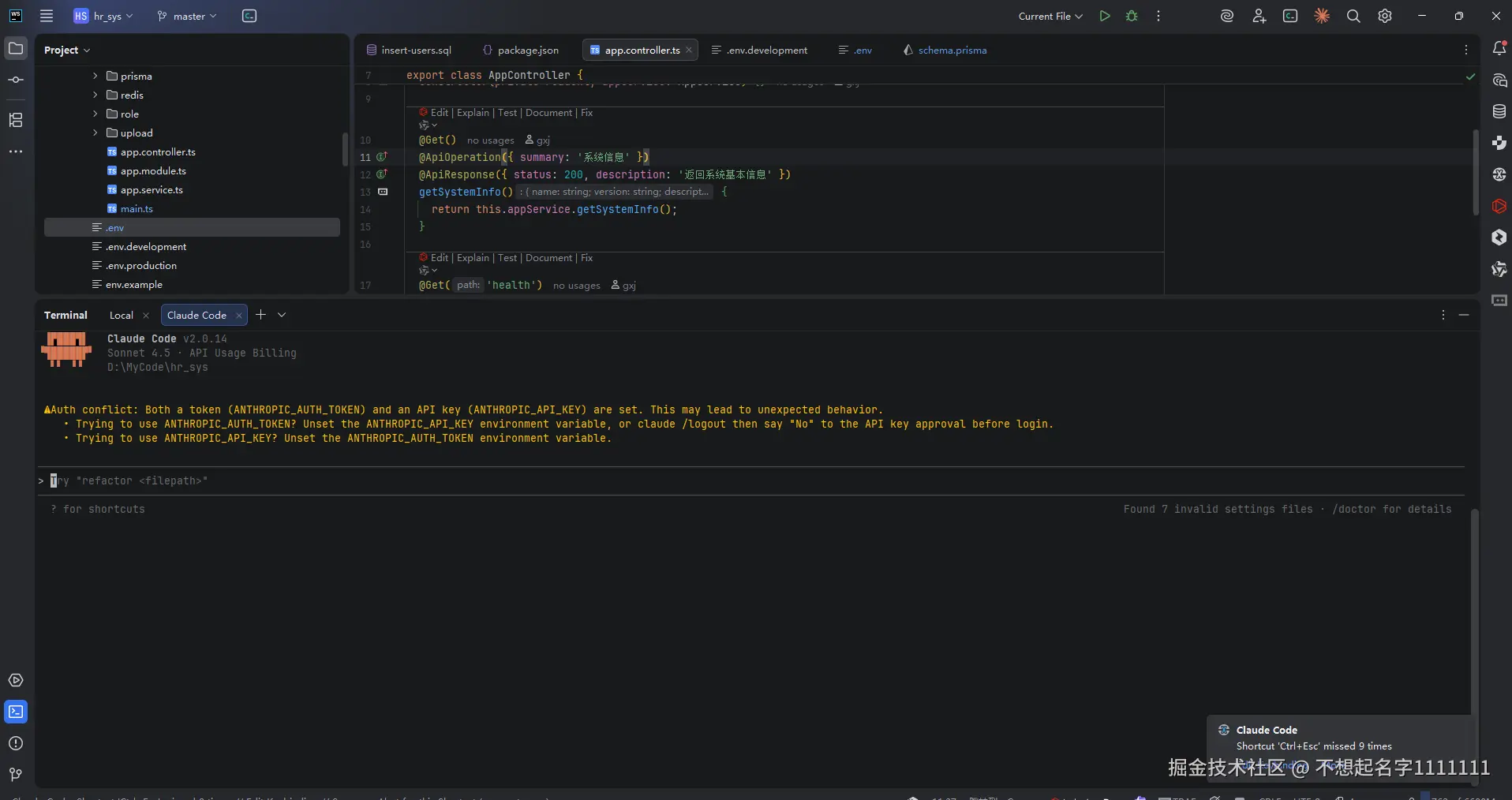This screenshot has width=1512, height=800.
Task: Click the Run button in the toolbar
Action: tap(1105, 16)
